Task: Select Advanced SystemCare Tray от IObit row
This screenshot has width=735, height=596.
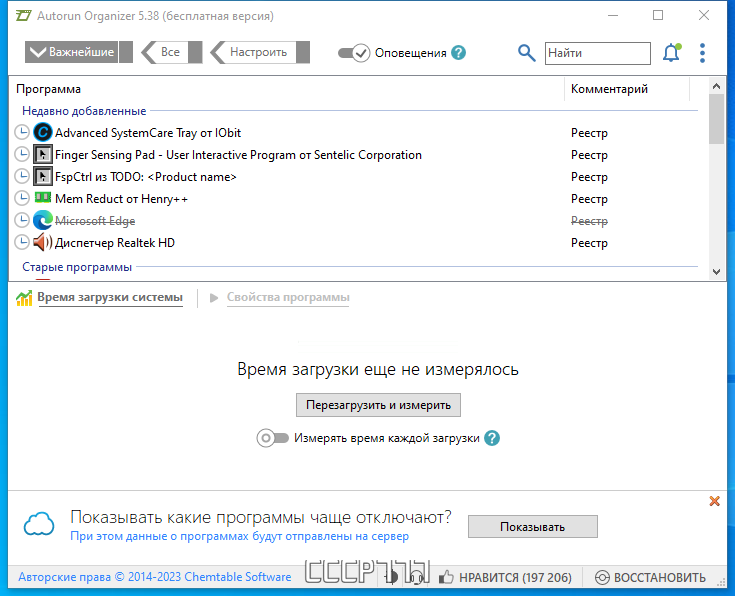Action: (356, 133)
